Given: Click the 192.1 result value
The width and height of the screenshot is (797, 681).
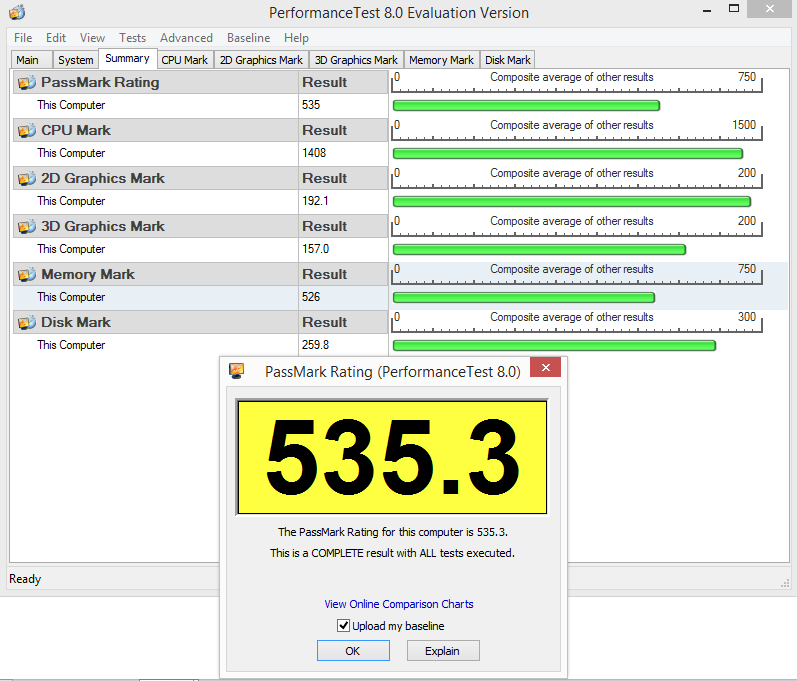Looking at the screenshot, I should [x=315, y=201].
